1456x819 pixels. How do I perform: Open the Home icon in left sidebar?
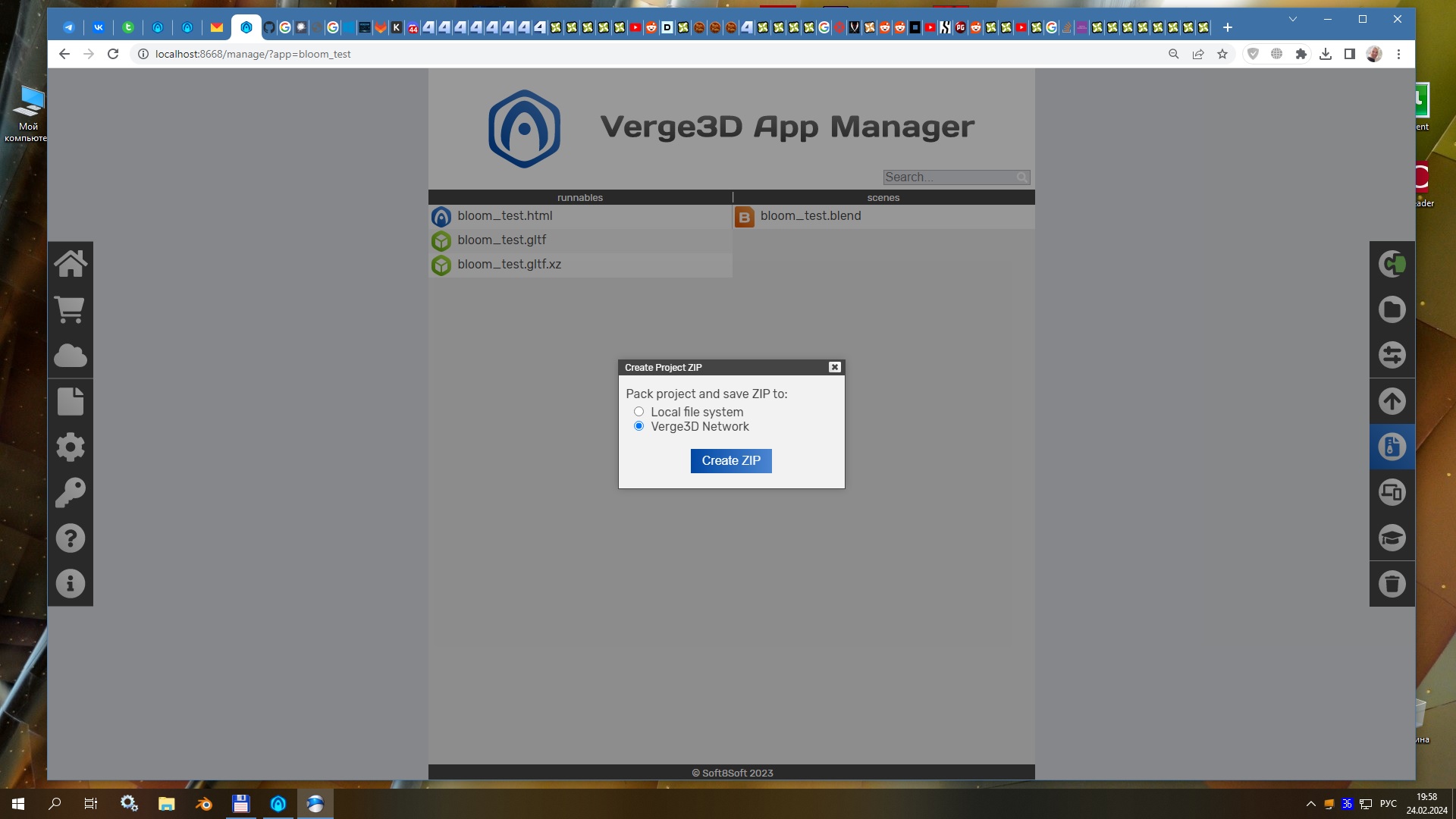(71, 264)
